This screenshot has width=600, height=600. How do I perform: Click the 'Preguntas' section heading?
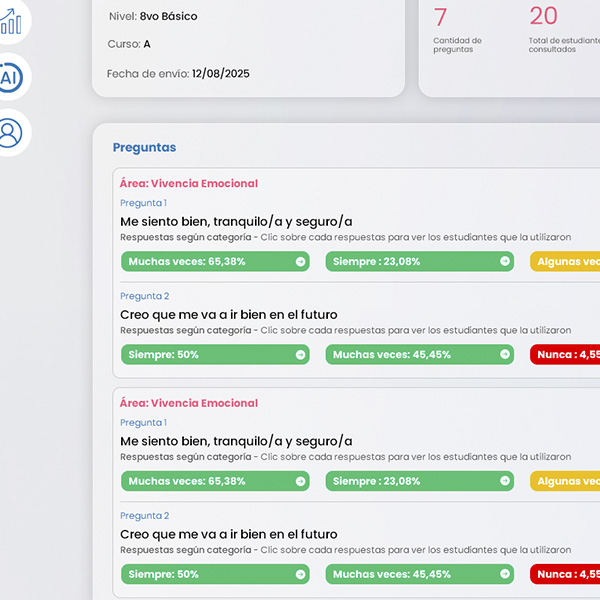click(x=144, y=148)
